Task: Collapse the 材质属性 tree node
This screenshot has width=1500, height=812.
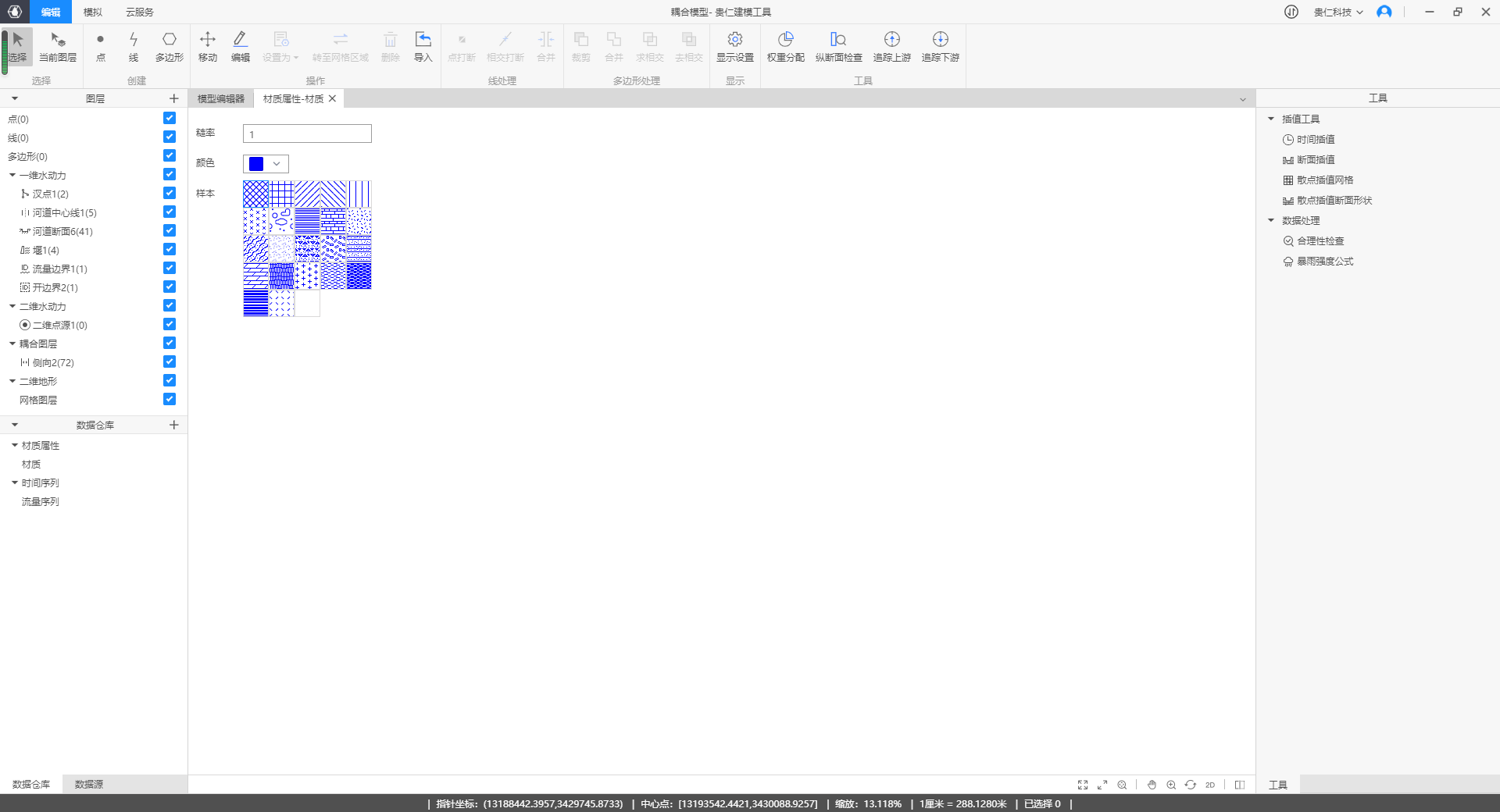Action: point(15,445)
